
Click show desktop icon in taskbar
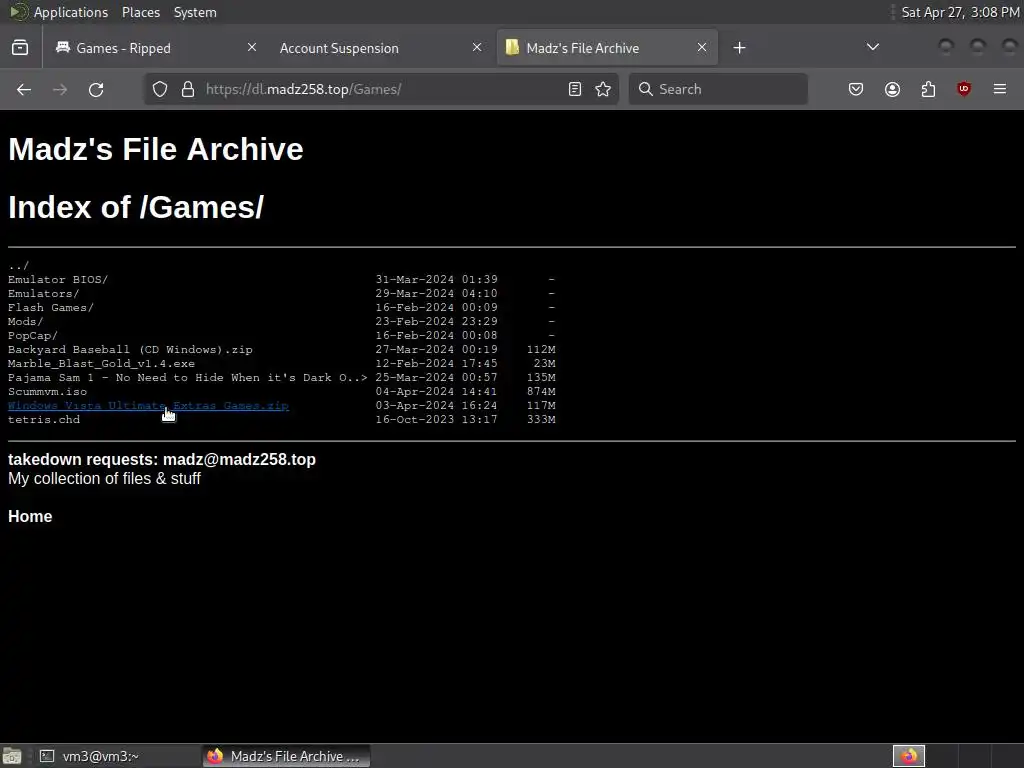[x=12, y=756]
